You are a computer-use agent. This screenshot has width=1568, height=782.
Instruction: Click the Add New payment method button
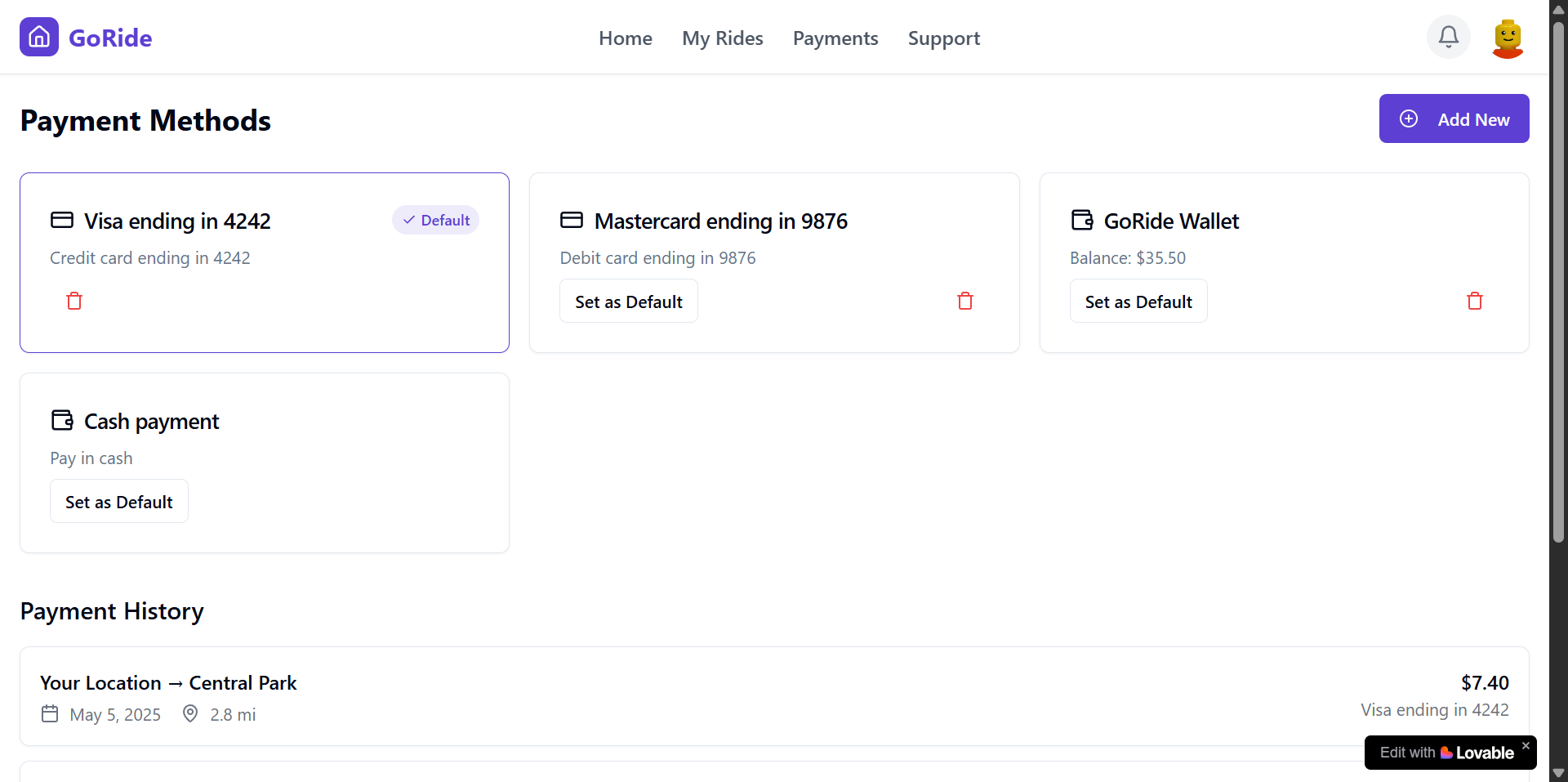click(1454, 118)
